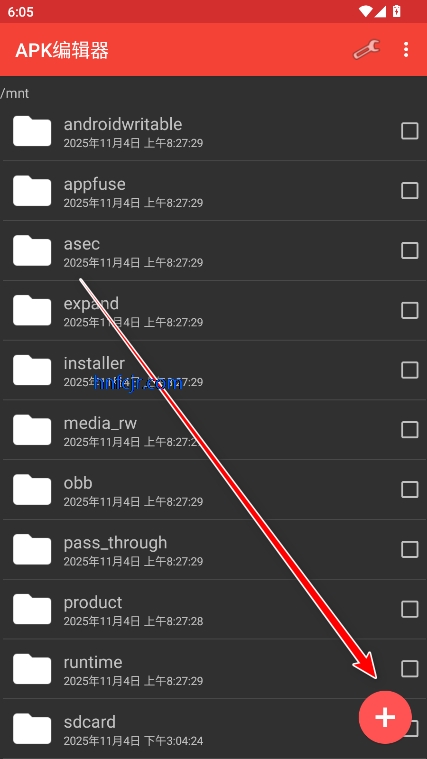Tick the media_rw checkbox
The image size is (427, 759).
tap(410, 430)
